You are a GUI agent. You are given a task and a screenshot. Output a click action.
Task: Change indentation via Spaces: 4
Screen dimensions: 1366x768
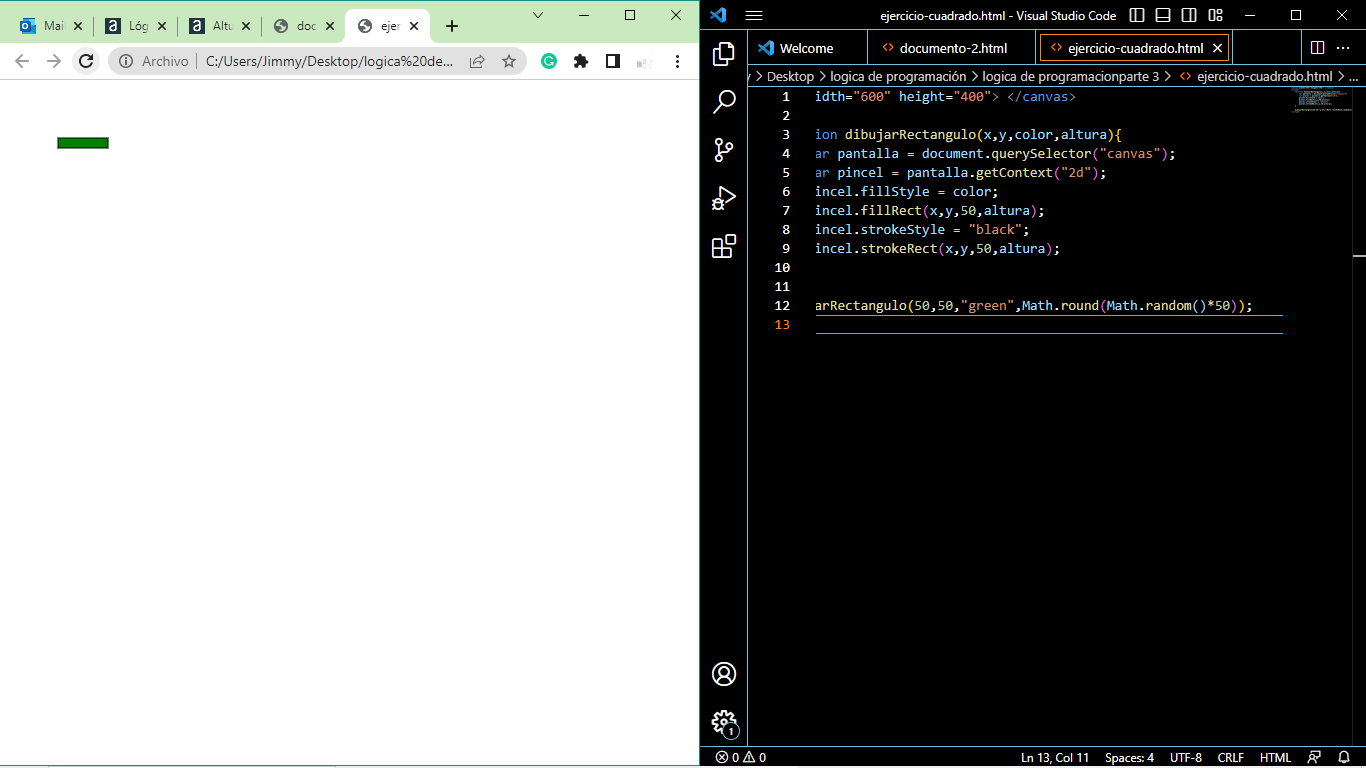tap(1129, 758)
